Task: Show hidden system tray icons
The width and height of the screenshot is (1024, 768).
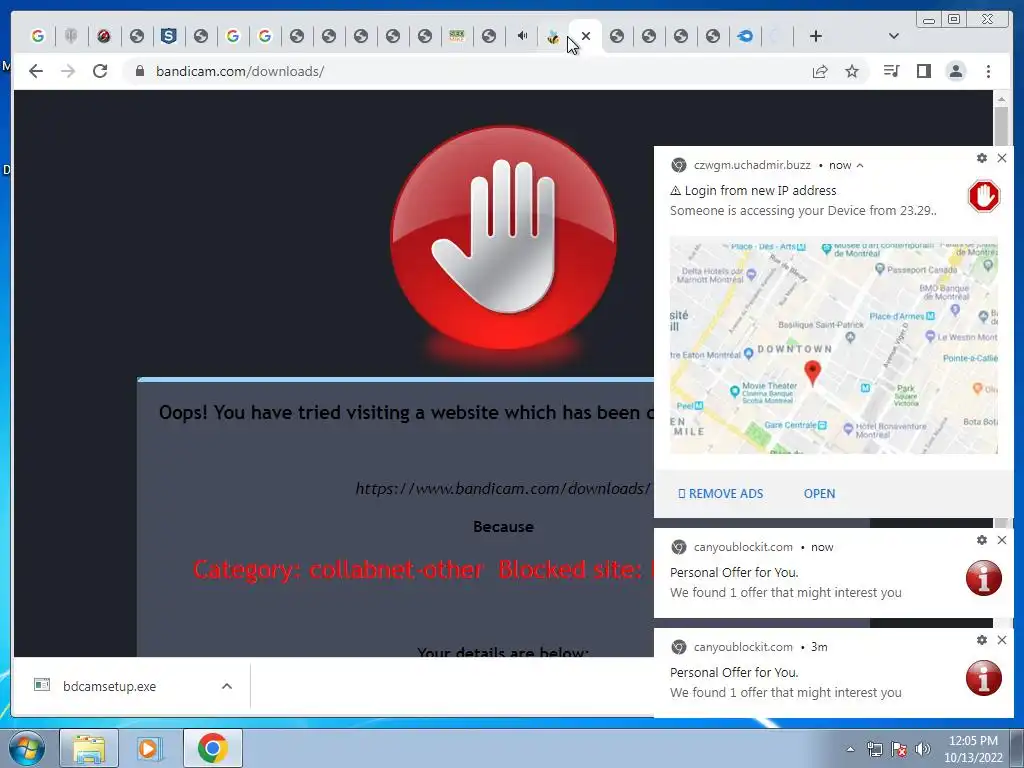Action: click(x=850, y=749)
